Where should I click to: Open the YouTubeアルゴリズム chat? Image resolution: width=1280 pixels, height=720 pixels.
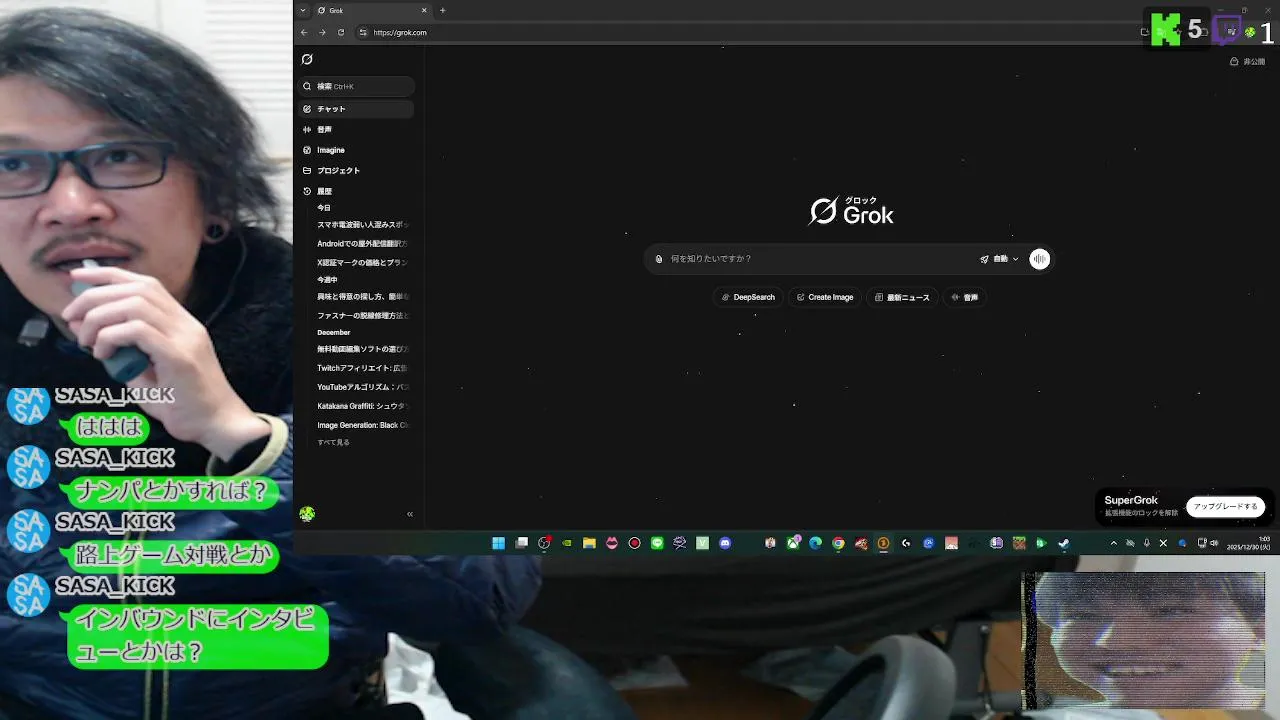pyautogui.click(x=362, y=387)
